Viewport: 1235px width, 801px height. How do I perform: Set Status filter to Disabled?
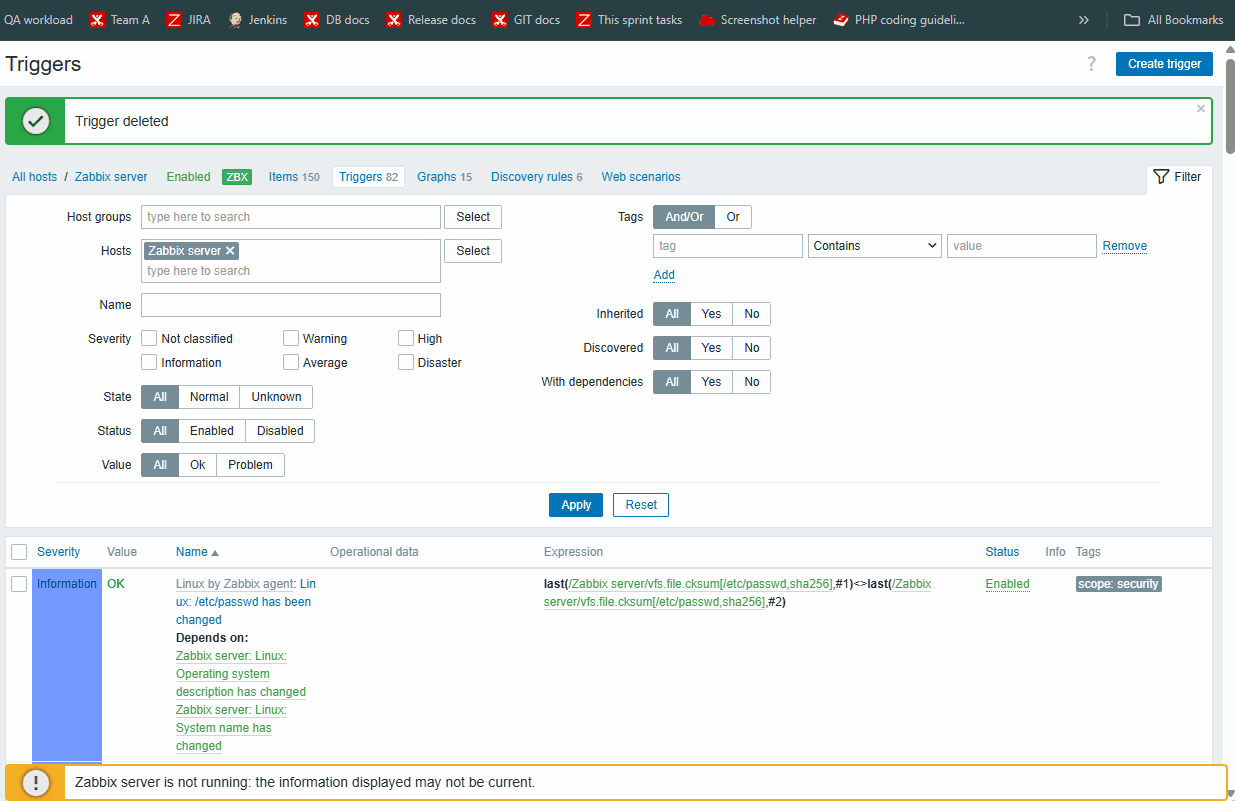coord(280,431)
